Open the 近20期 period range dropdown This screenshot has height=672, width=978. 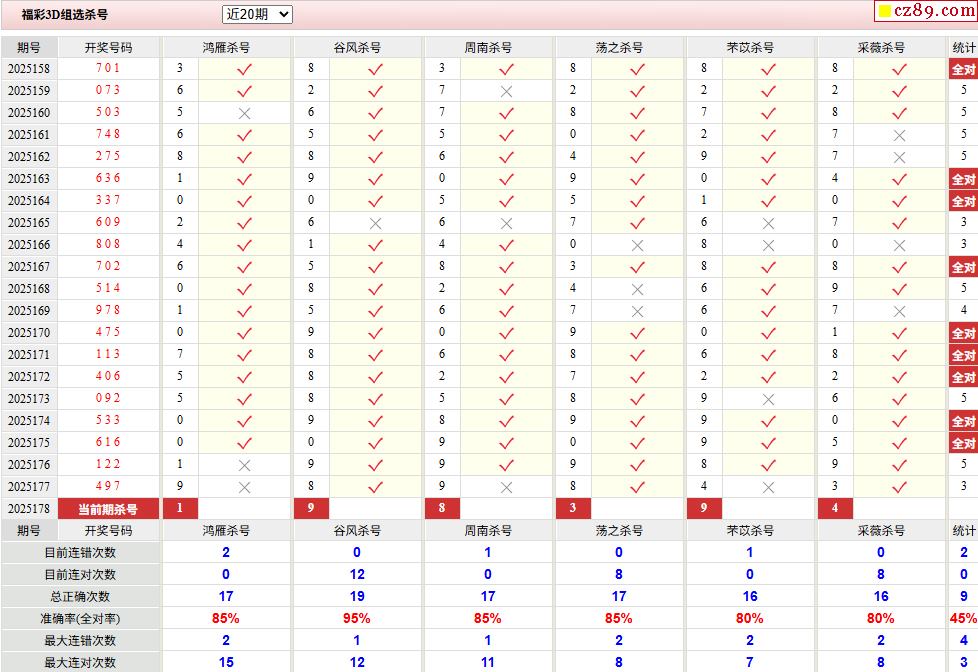[x=257, y=14]
